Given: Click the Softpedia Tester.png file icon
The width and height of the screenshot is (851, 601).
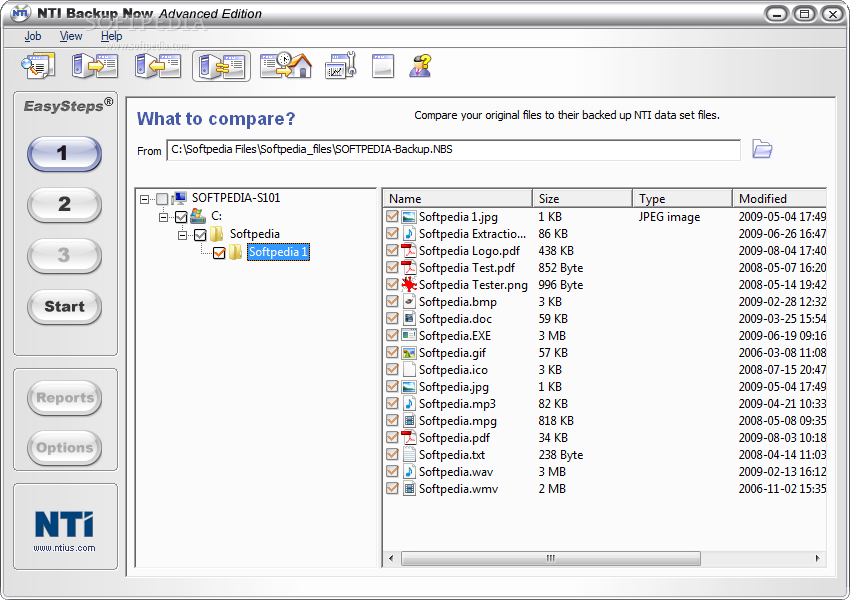Looking at the screenshot, I should [x=409, y=284].
